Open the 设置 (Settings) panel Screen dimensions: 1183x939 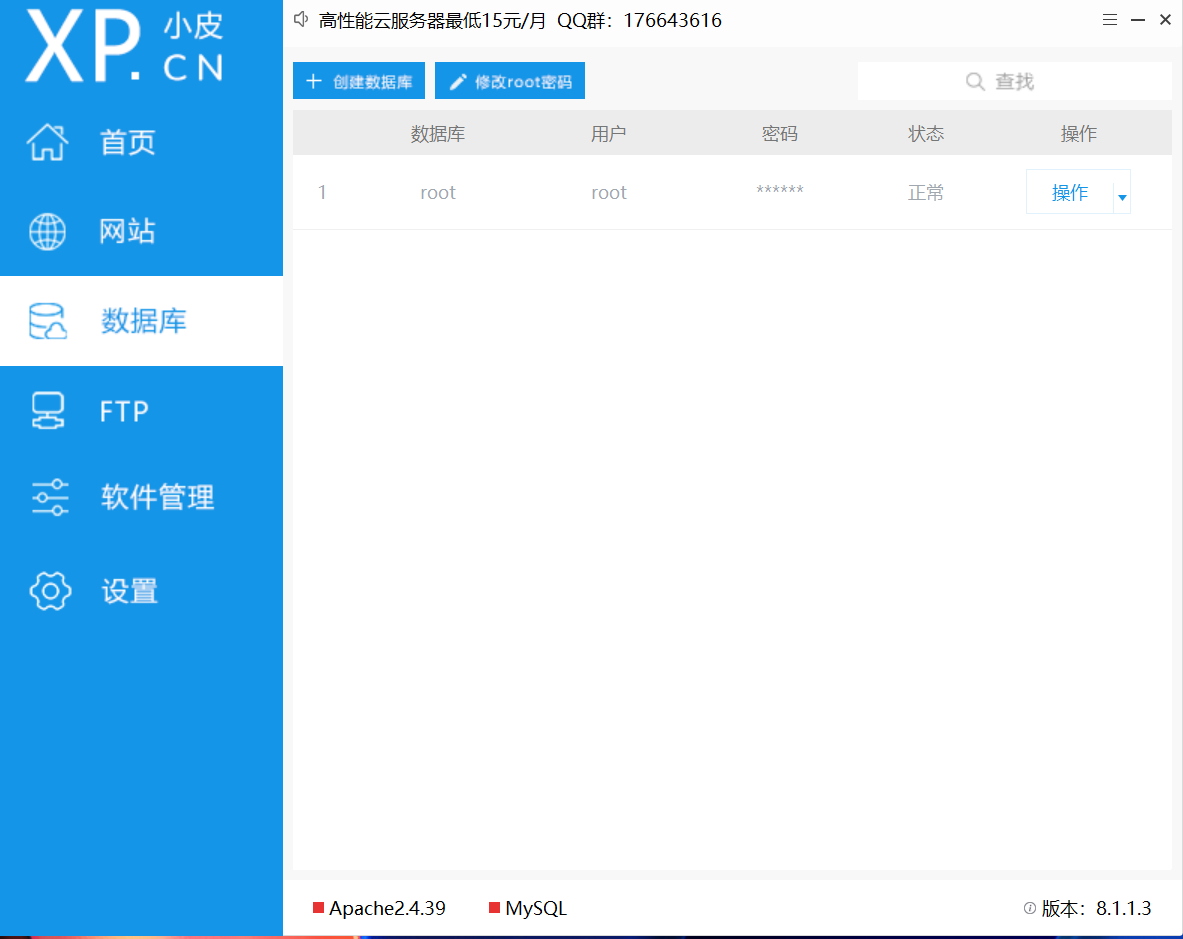pyautogui.click(x=129, y=590)
